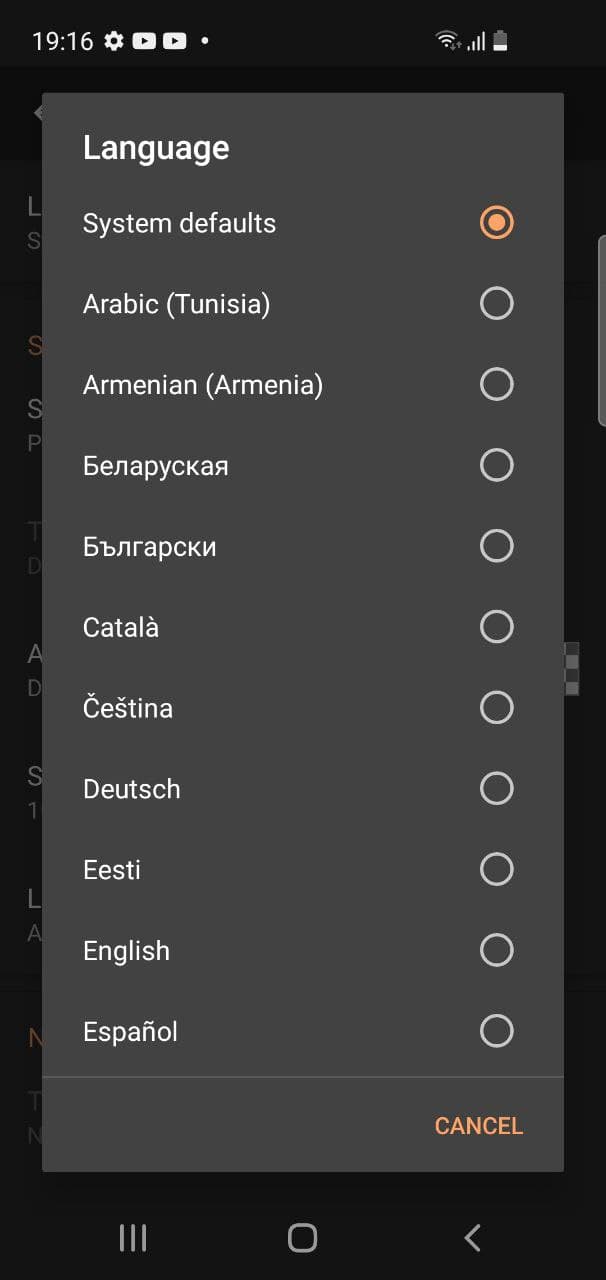Tap the settings gear status bar icon

(x=114, y=41)
